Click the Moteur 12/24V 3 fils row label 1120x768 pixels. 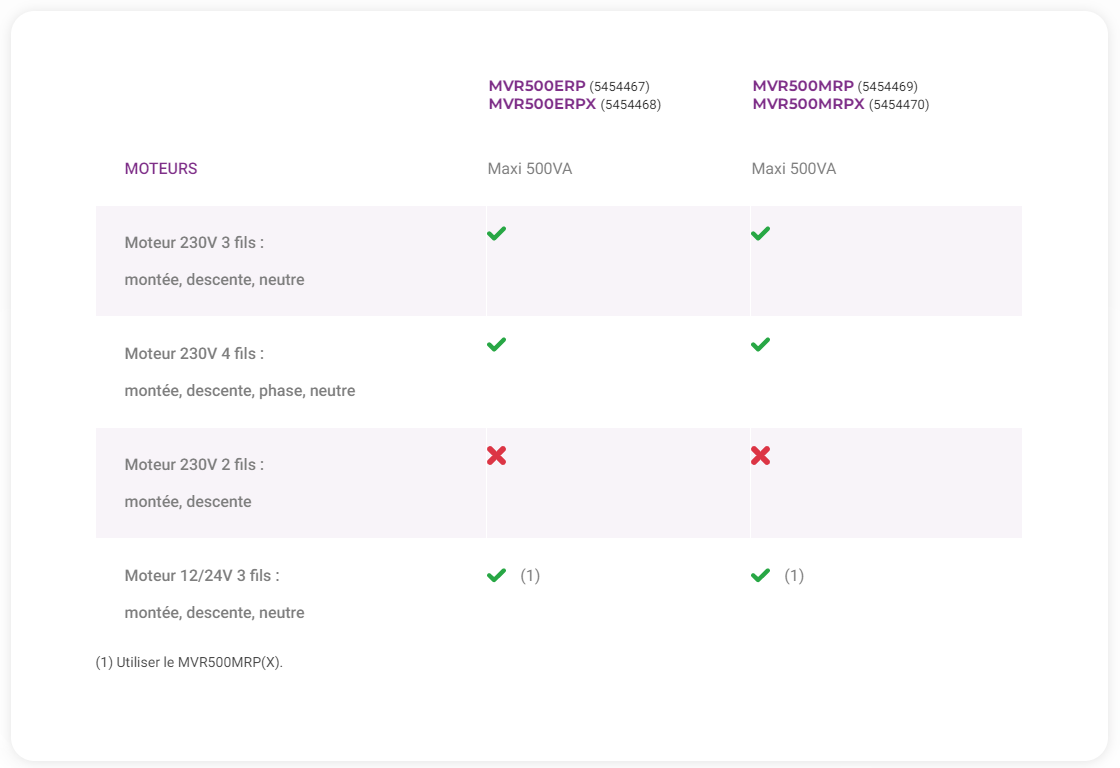tap(202, 576)
